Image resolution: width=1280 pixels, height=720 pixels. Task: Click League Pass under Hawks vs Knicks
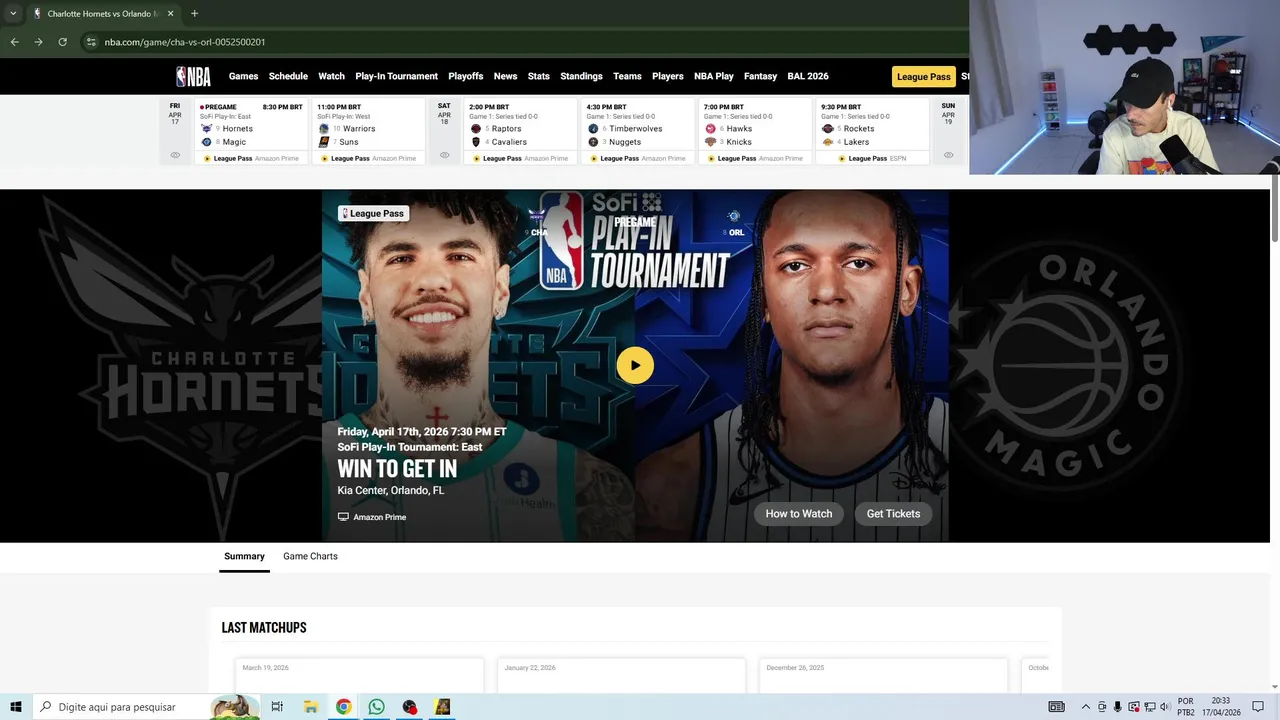pos(730,158)
